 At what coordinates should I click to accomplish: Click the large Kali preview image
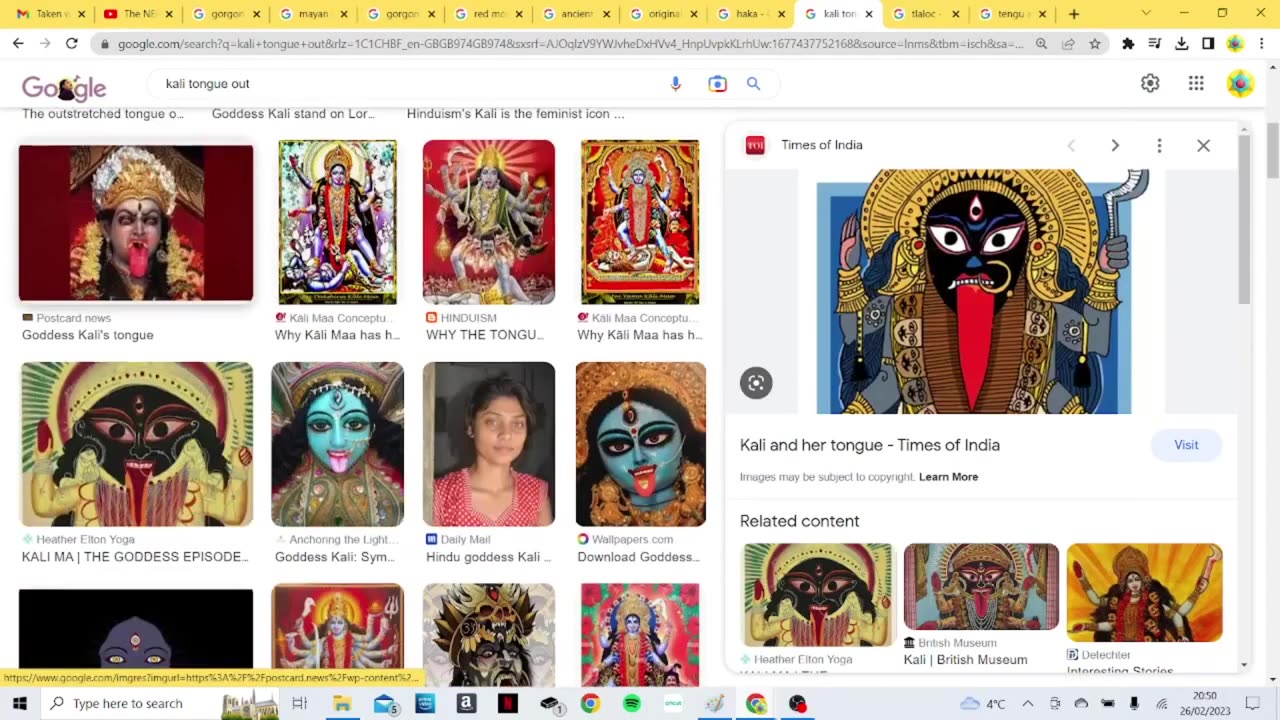coord(974,292)
